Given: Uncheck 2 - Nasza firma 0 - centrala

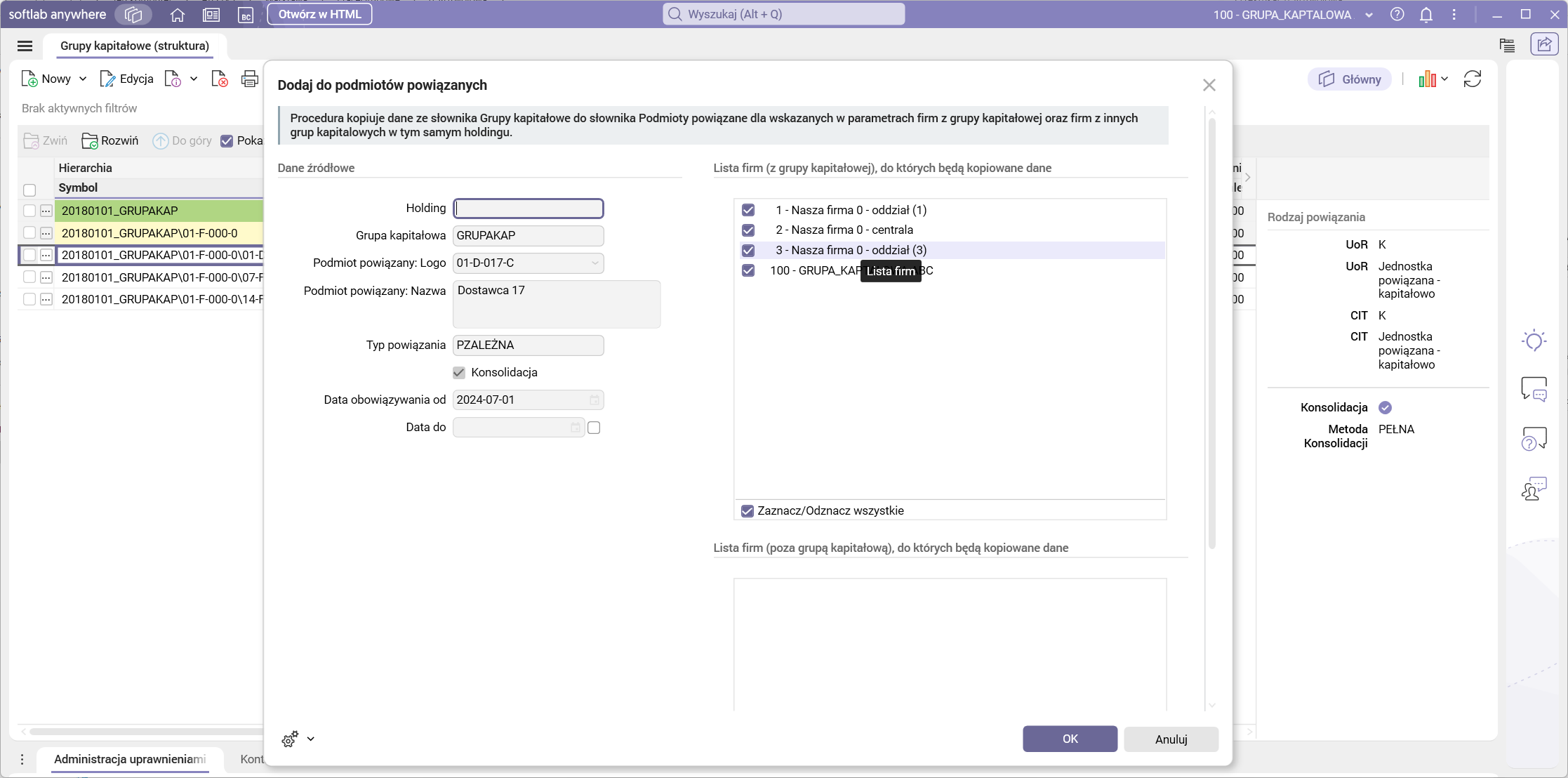Looking at the screenshot, I should point(748,230).
